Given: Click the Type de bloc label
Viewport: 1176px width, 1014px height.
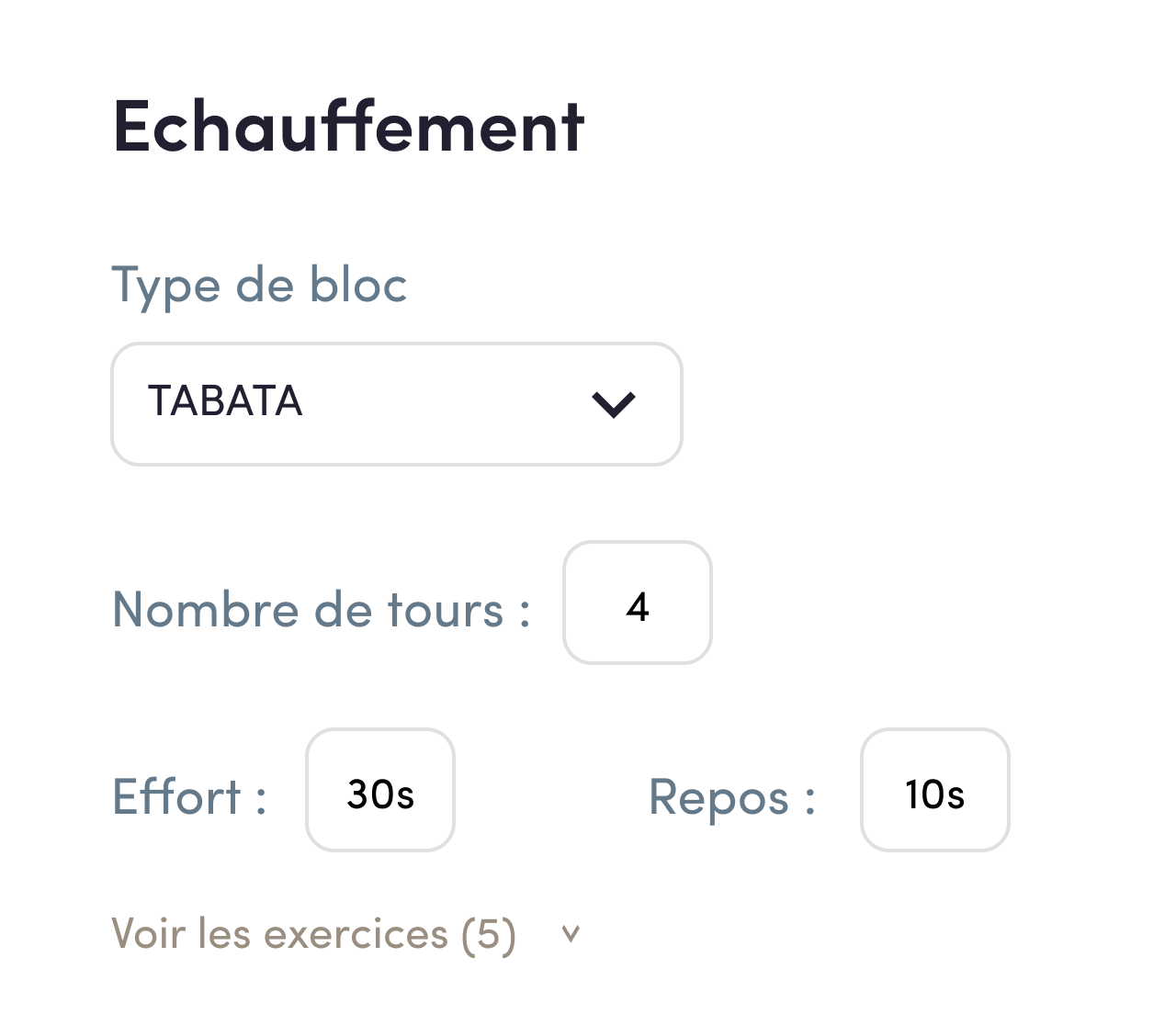Looking at the screenshot, I should (x=259, y=286).
